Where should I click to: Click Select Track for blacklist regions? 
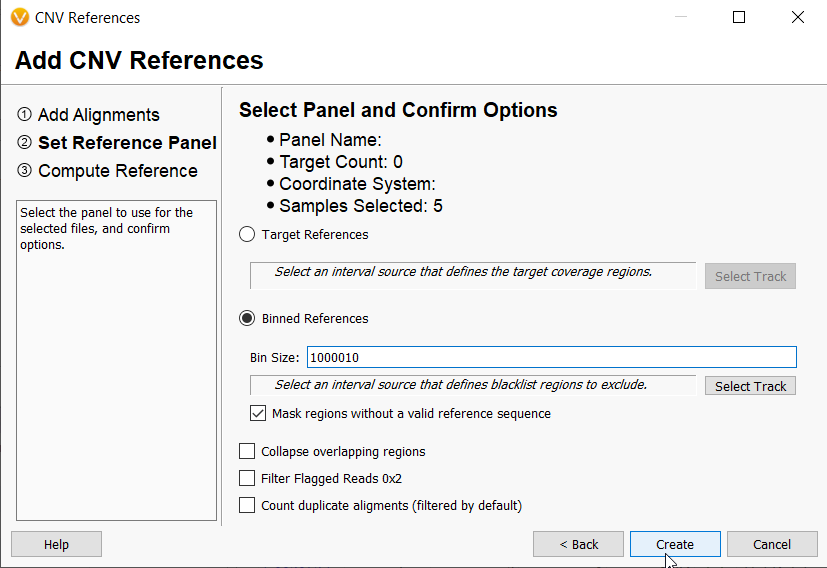pyautogui.click(x=750, y=386)
